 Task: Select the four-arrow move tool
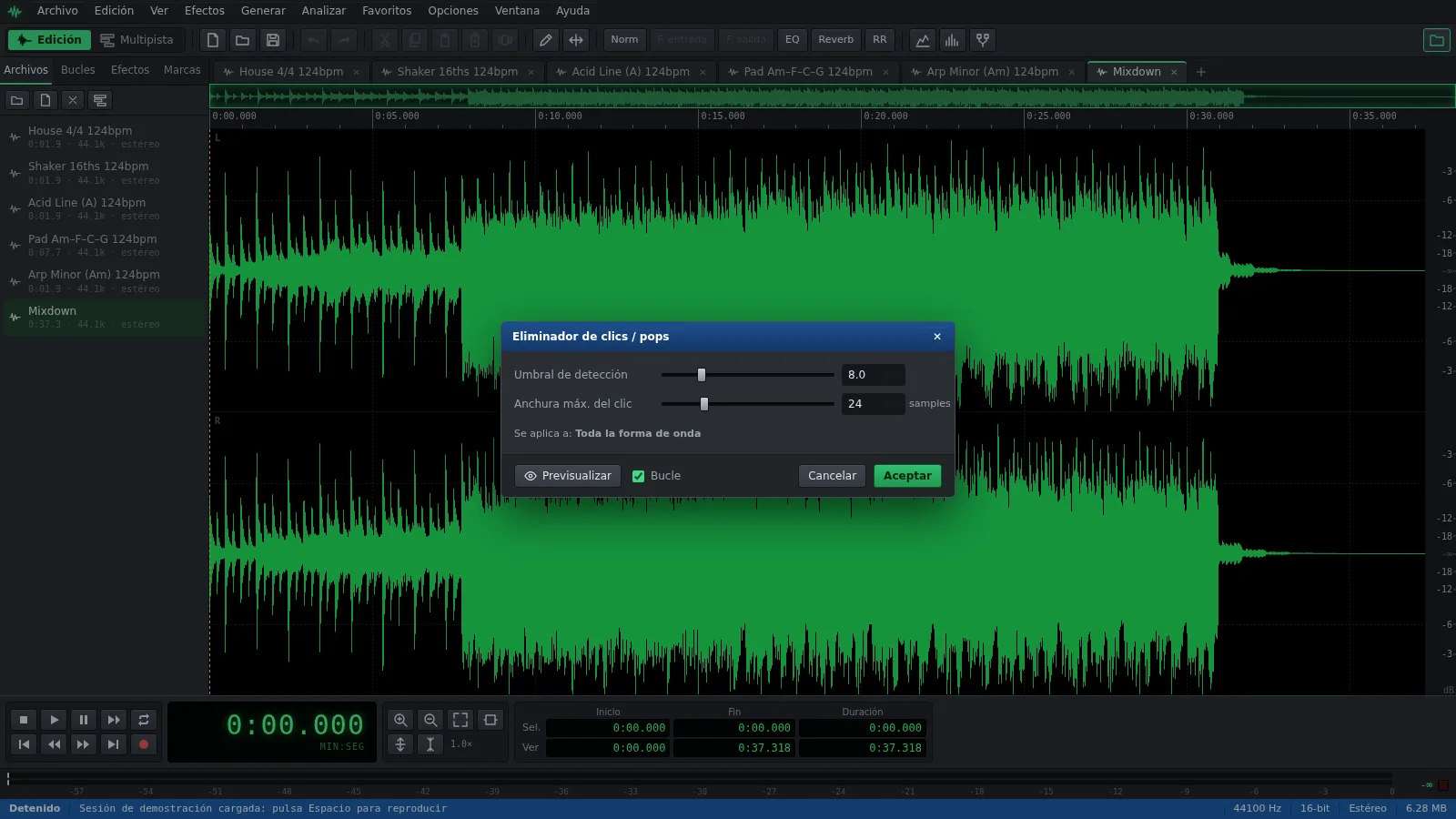pos(576,40)
